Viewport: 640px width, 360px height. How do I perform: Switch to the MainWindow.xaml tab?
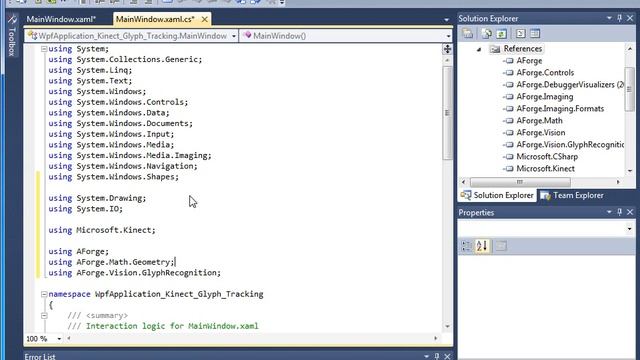coord(61,19)
